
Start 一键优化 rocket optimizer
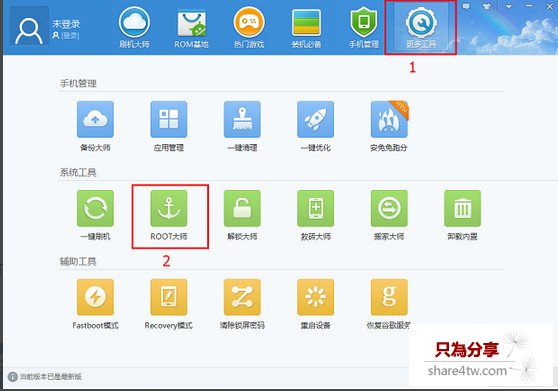coord(316,126)
